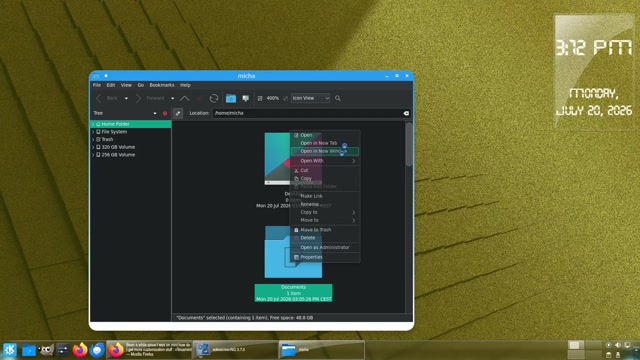Open the Copy to submenu
The height and width of the screenshot is (360, 640).
point(325,212)
